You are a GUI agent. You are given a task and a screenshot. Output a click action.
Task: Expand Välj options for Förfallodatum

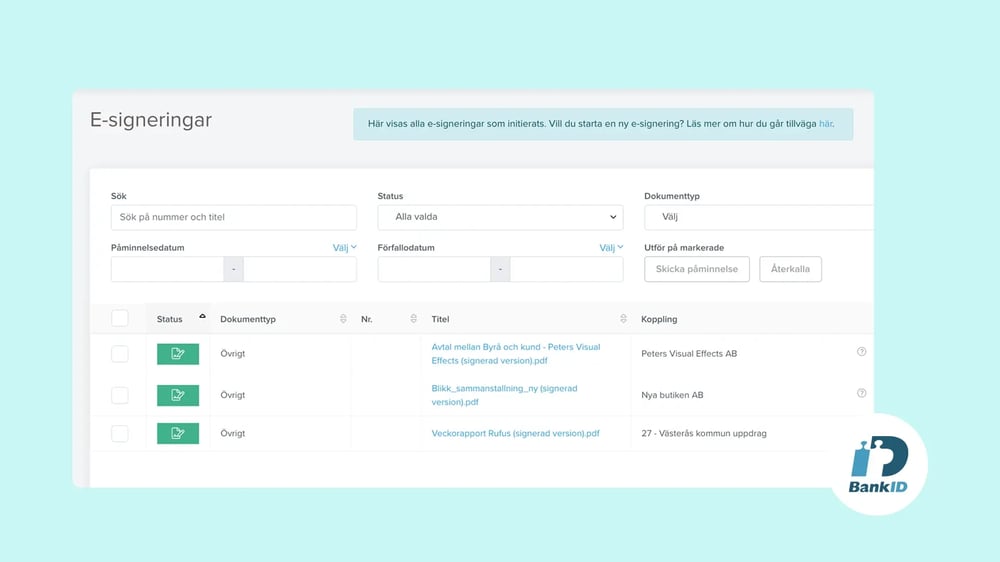click(611, 247)
